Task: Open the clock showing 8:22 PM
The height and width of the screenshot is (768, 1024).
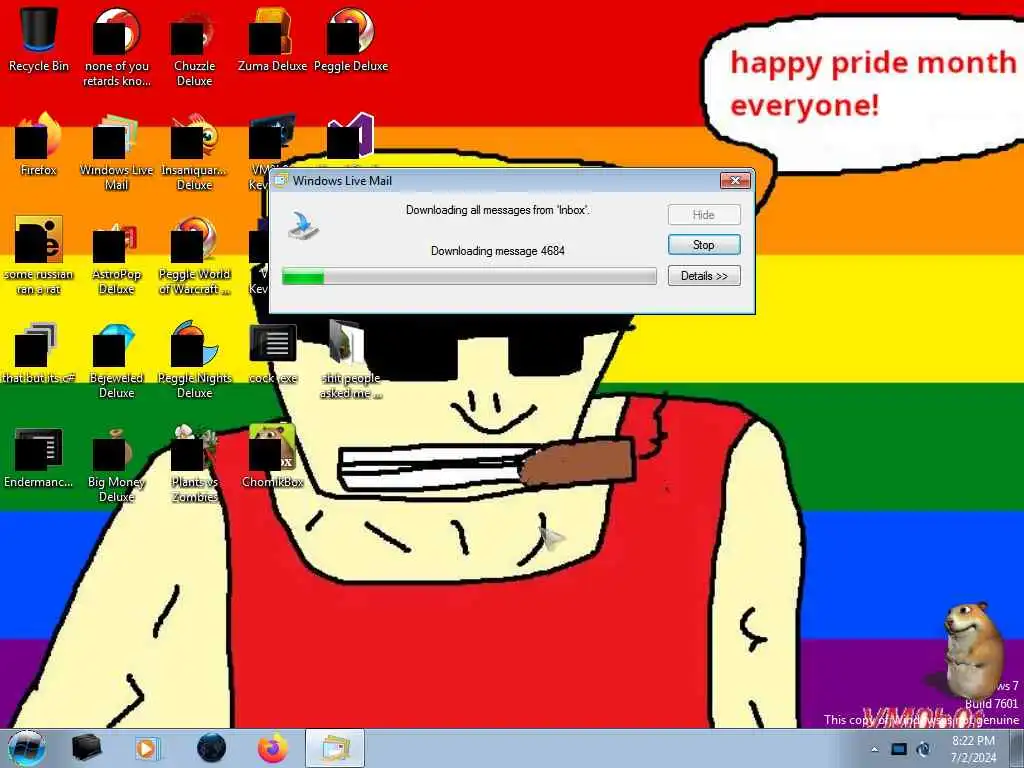Action: point(973,749)
